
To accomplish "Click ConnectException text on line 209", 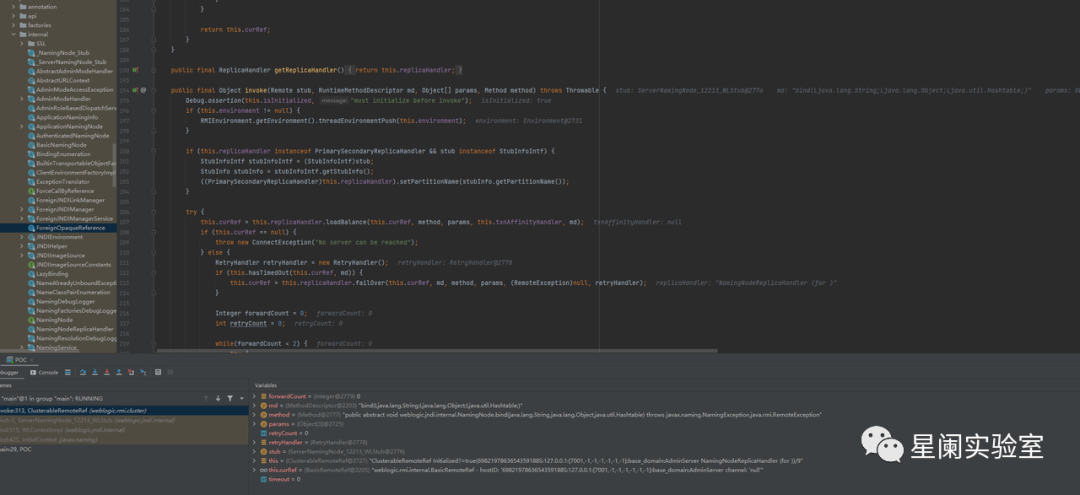I will (282, 242).
